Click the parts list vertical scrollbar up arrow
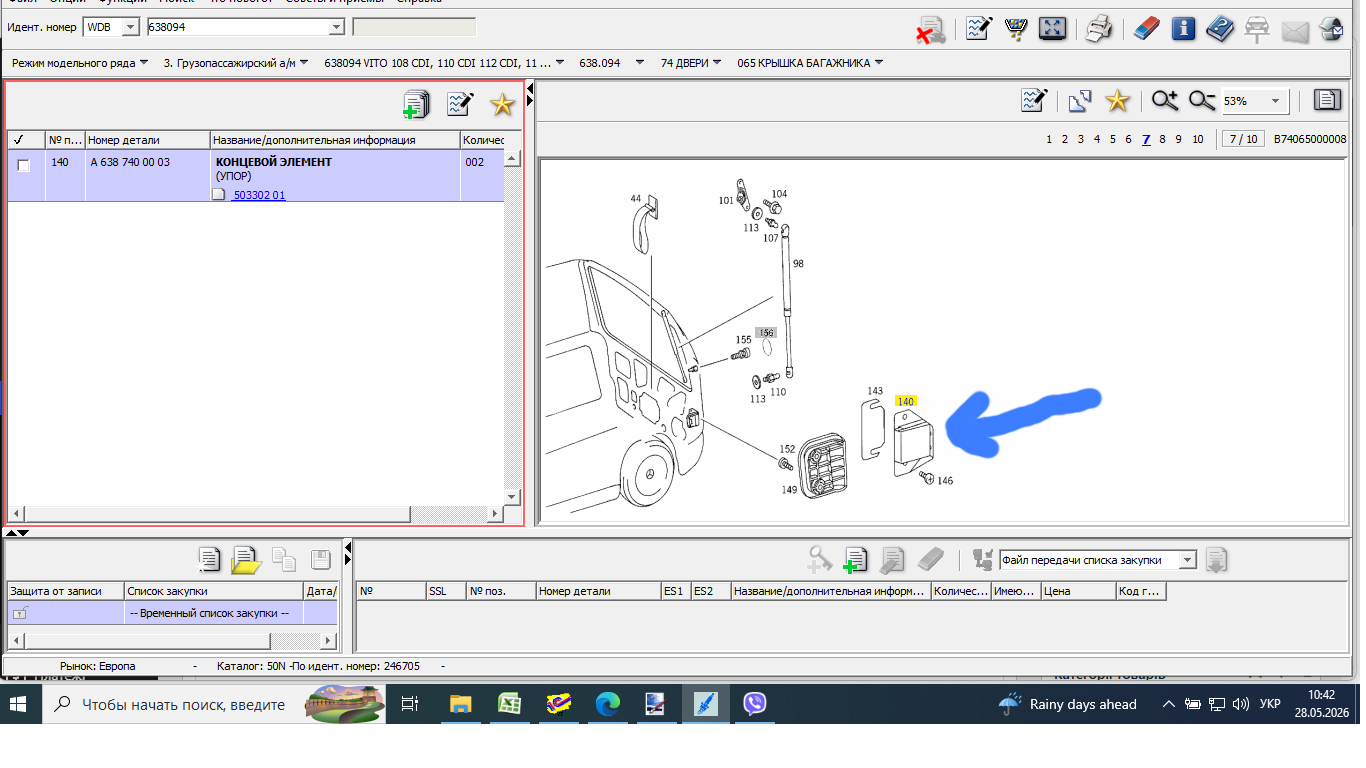Viewport: 1366px width, 768px height. 511,158
